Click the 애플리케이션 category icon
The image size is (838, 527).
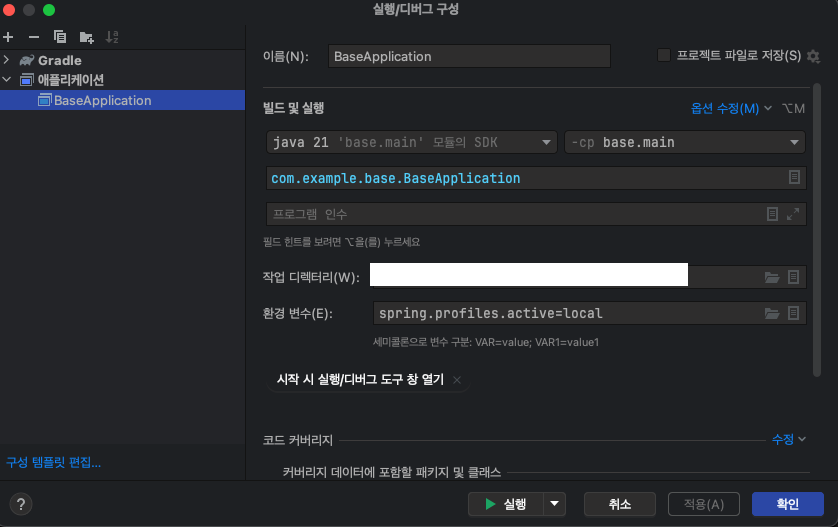[x=27, y=80]
